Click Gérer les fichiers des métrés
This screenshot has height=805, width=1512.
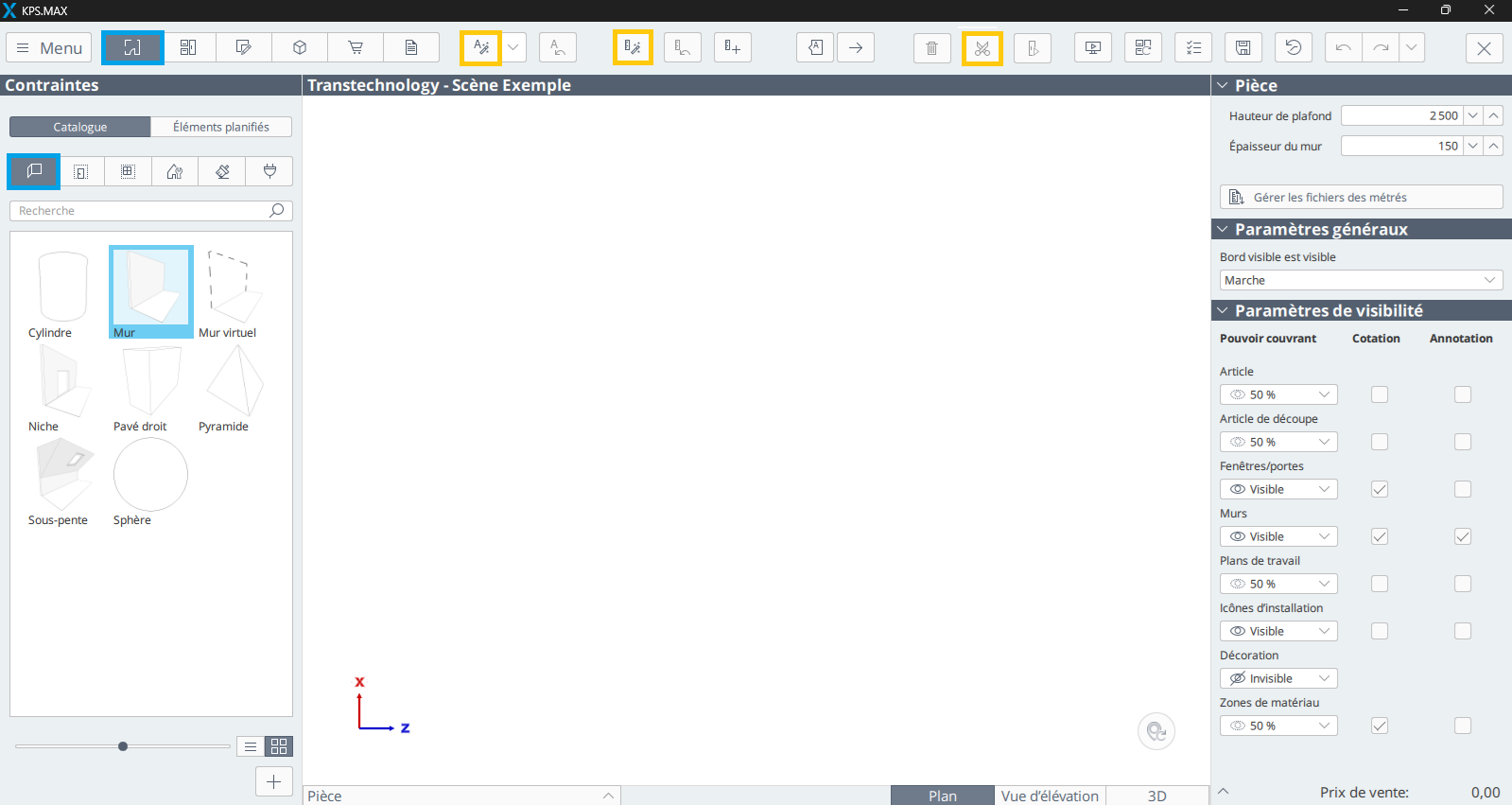click(1361, 197)
